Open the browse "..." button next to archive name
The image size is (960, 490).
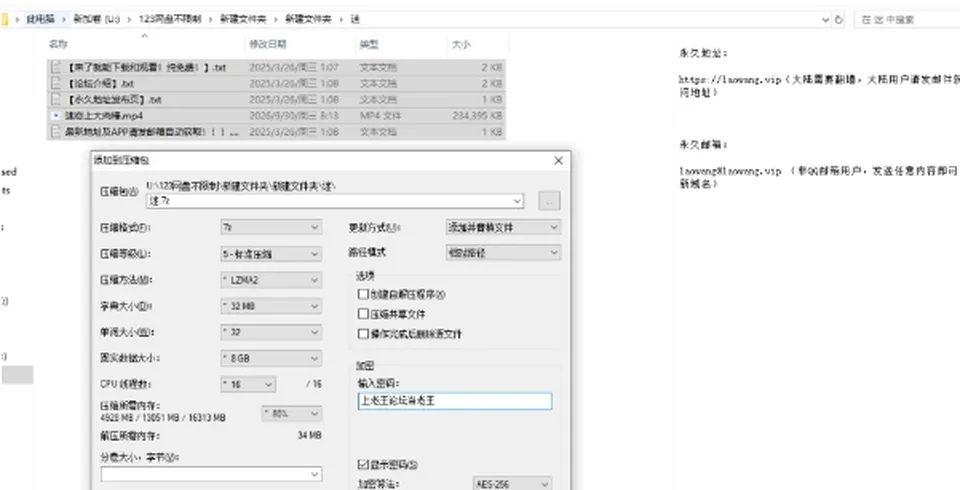(549, 201)
